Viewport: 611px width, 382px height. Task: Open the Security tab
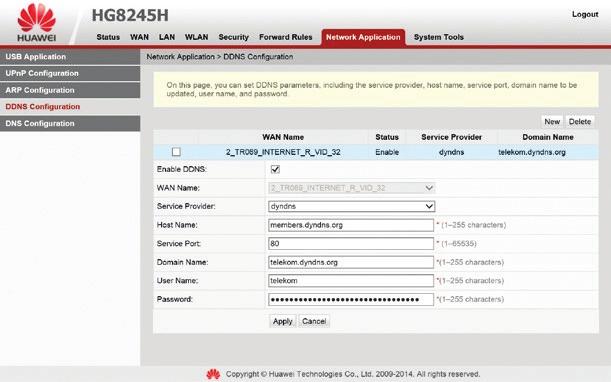pos(233,37)
